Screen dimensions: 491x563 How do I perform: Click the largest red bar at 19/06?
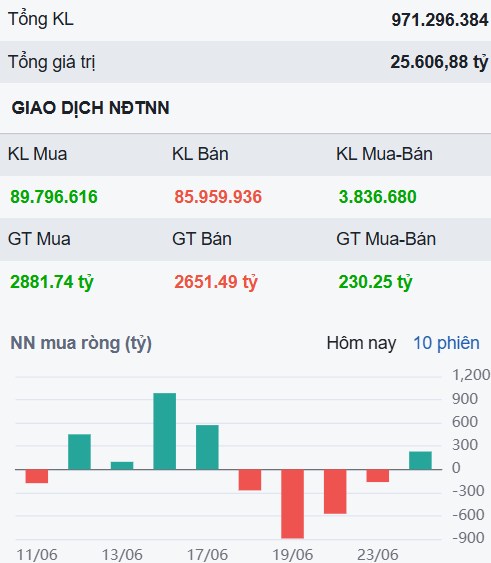tap(292, 504)
